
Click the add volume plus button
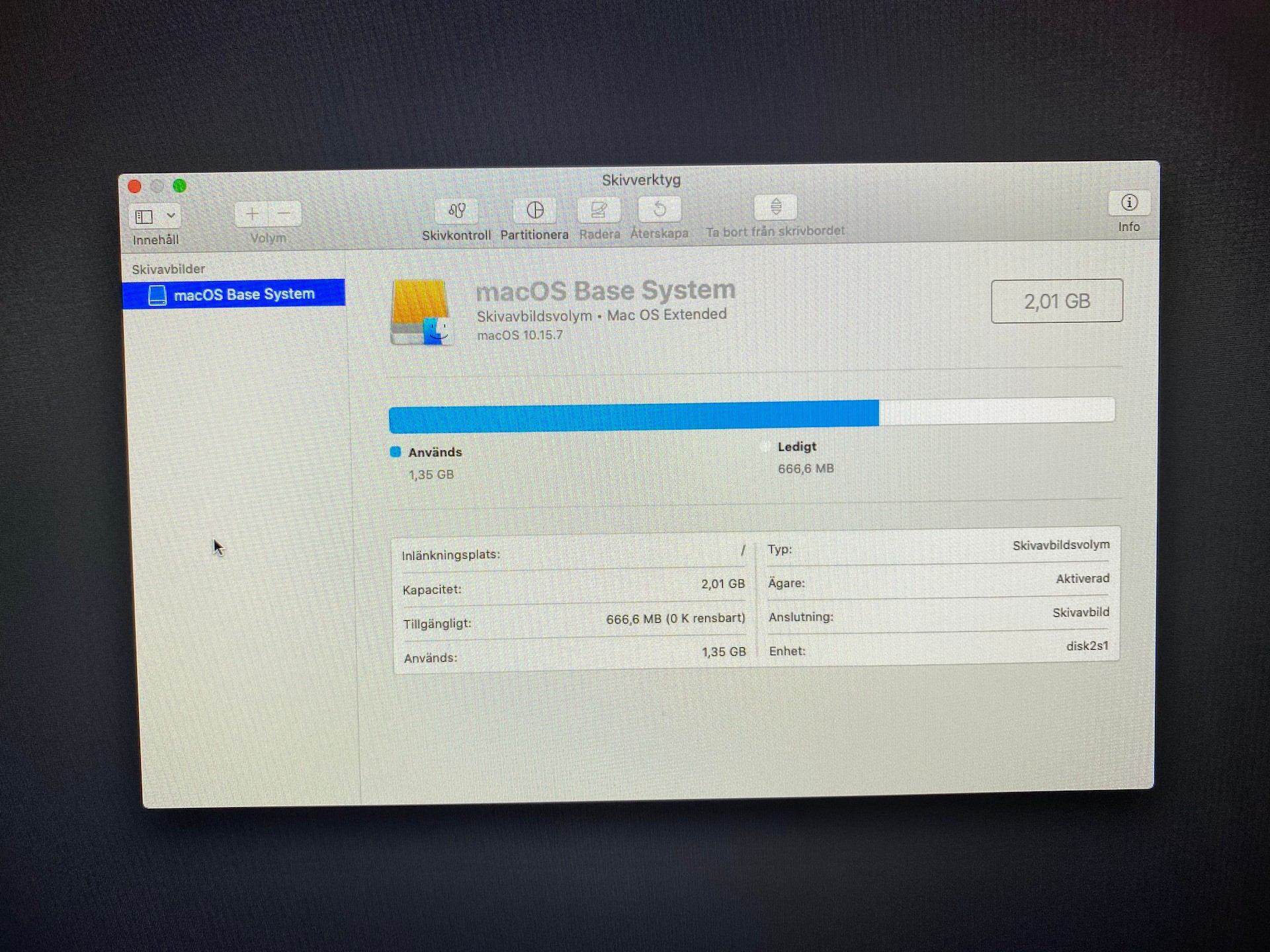tap(252, 214)
